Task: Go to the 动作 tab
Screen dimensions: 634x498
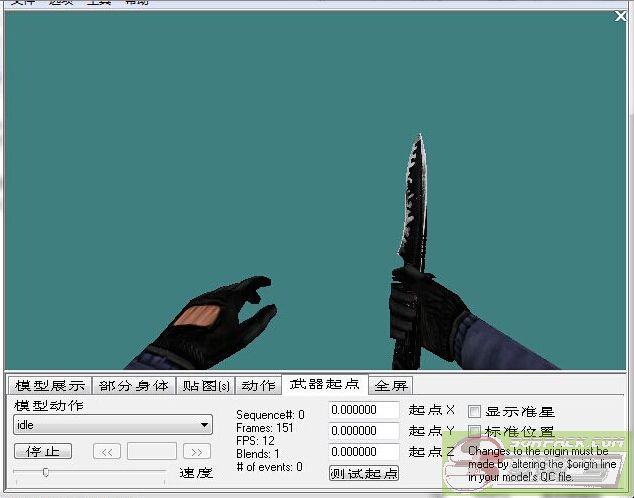Action: coord(258,385)
